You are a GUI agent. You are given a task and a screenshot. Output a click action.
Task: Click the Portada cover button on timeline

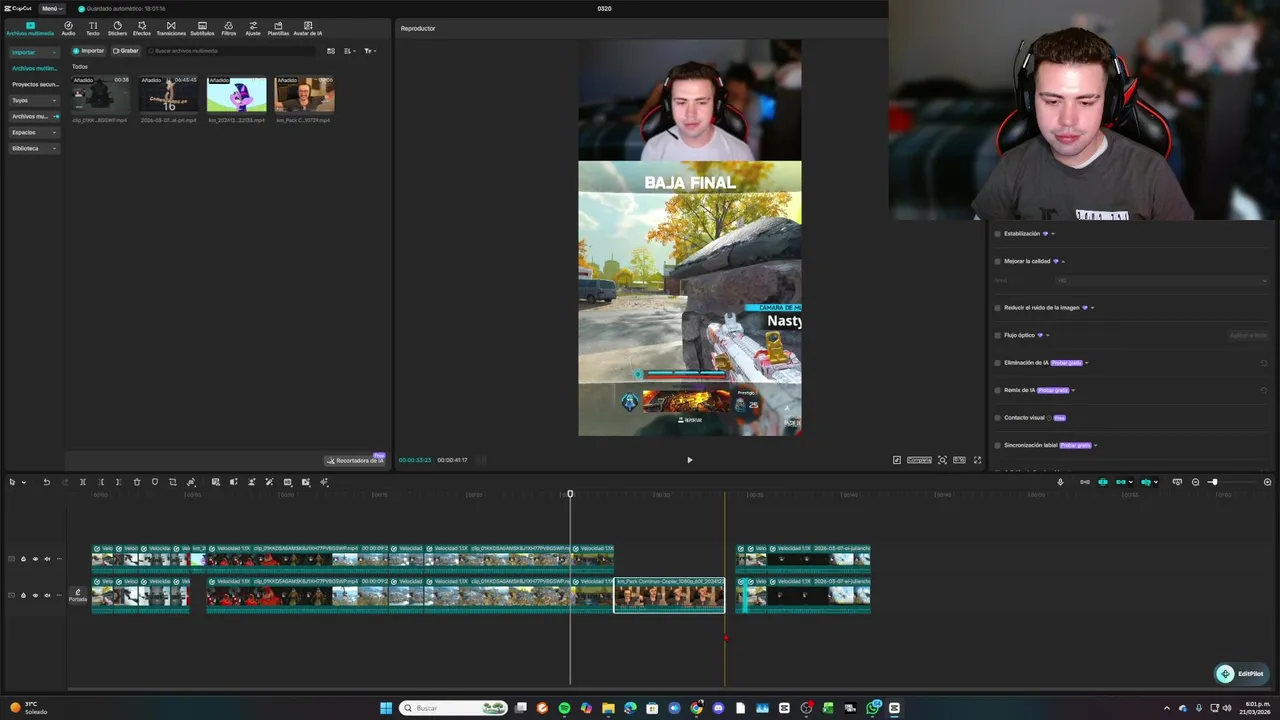(78, 595)
